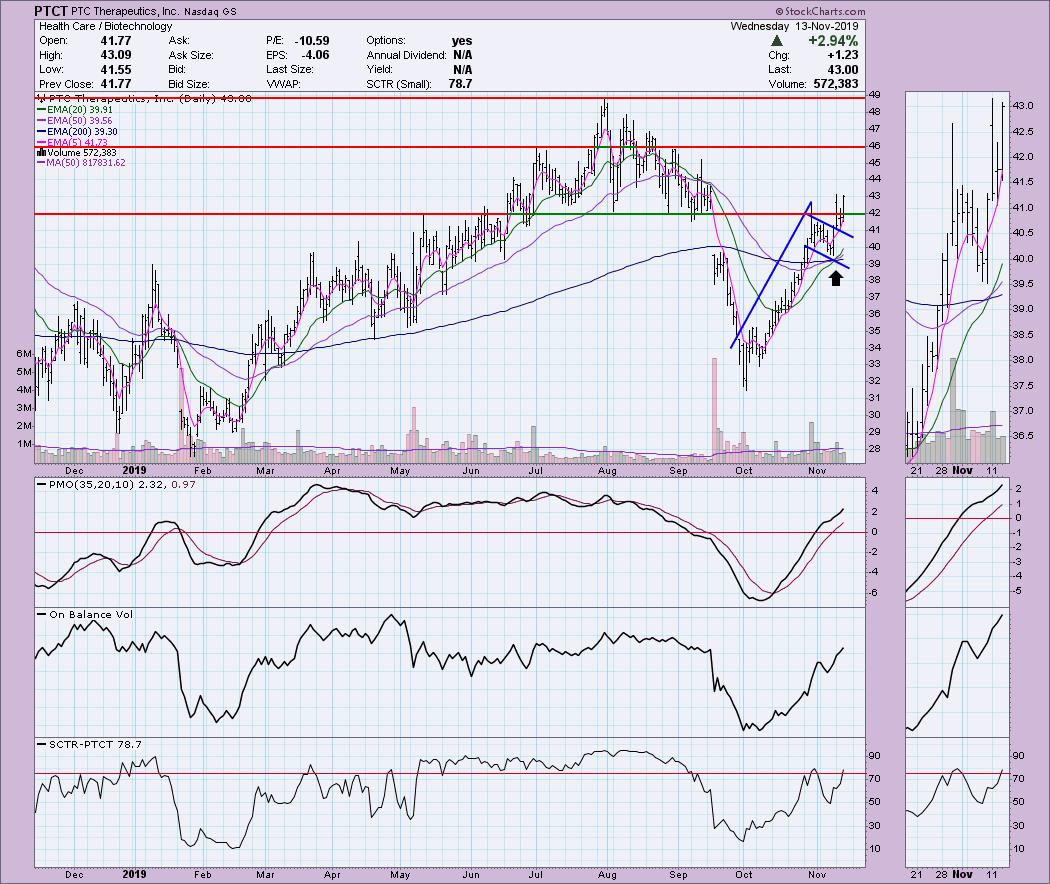The image size is (1050, 884).
Task: Click the Chg value +1.23
Action: click(843, 55)
